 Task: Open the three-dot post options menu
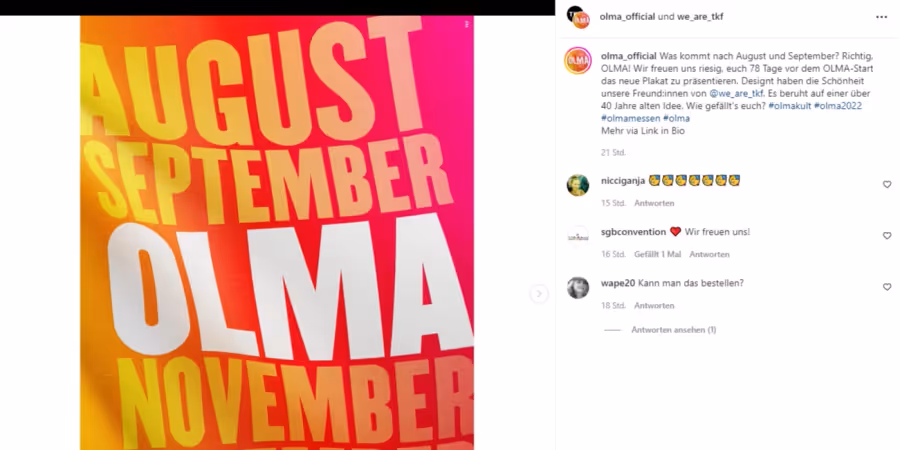(881, 17)
